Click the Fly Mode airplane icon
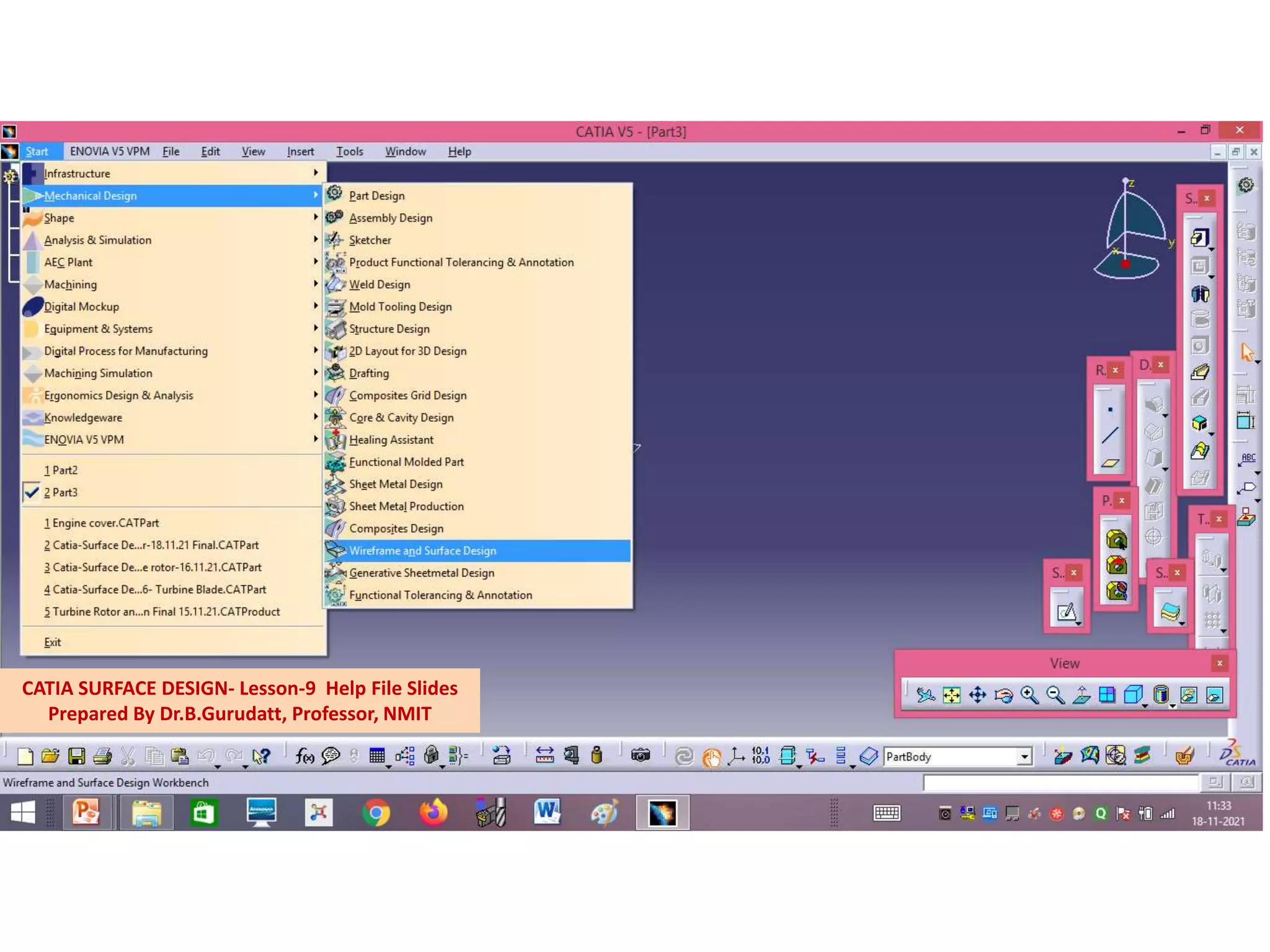Screen dimensions: 1270x952 tap(925, 695)
